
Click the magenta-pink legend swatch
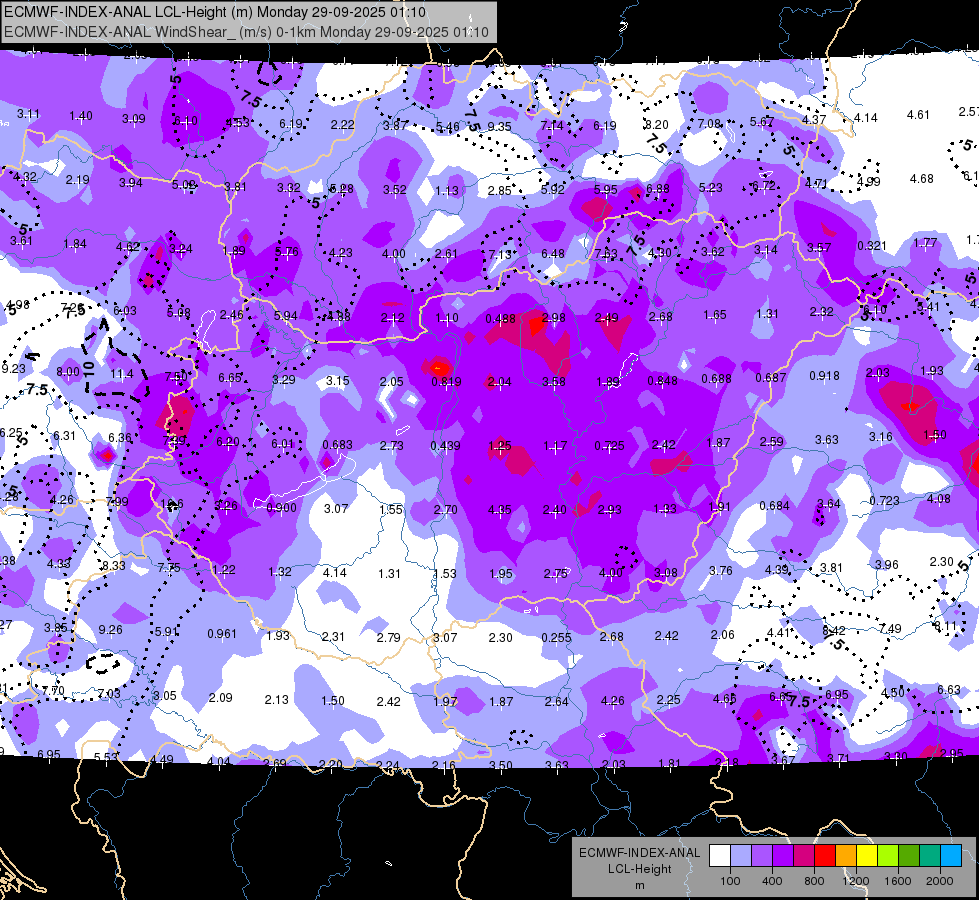pyautogui.click(x=804, y=856)
